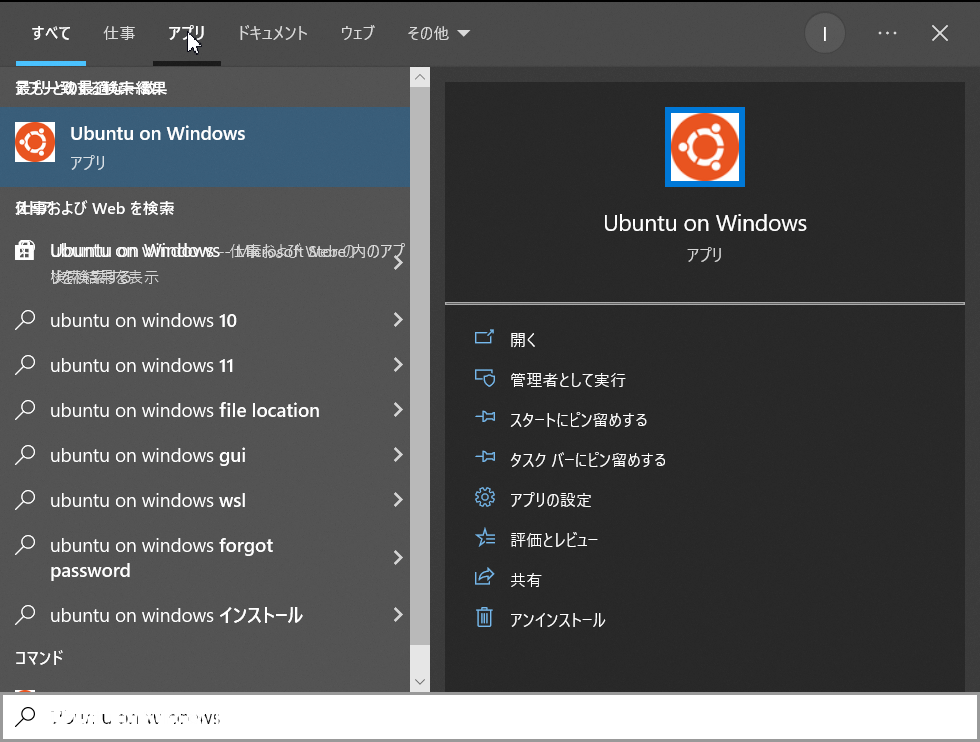Open the Ubuntu on Windows best match result
980x742 pixels.
[205, 146]
